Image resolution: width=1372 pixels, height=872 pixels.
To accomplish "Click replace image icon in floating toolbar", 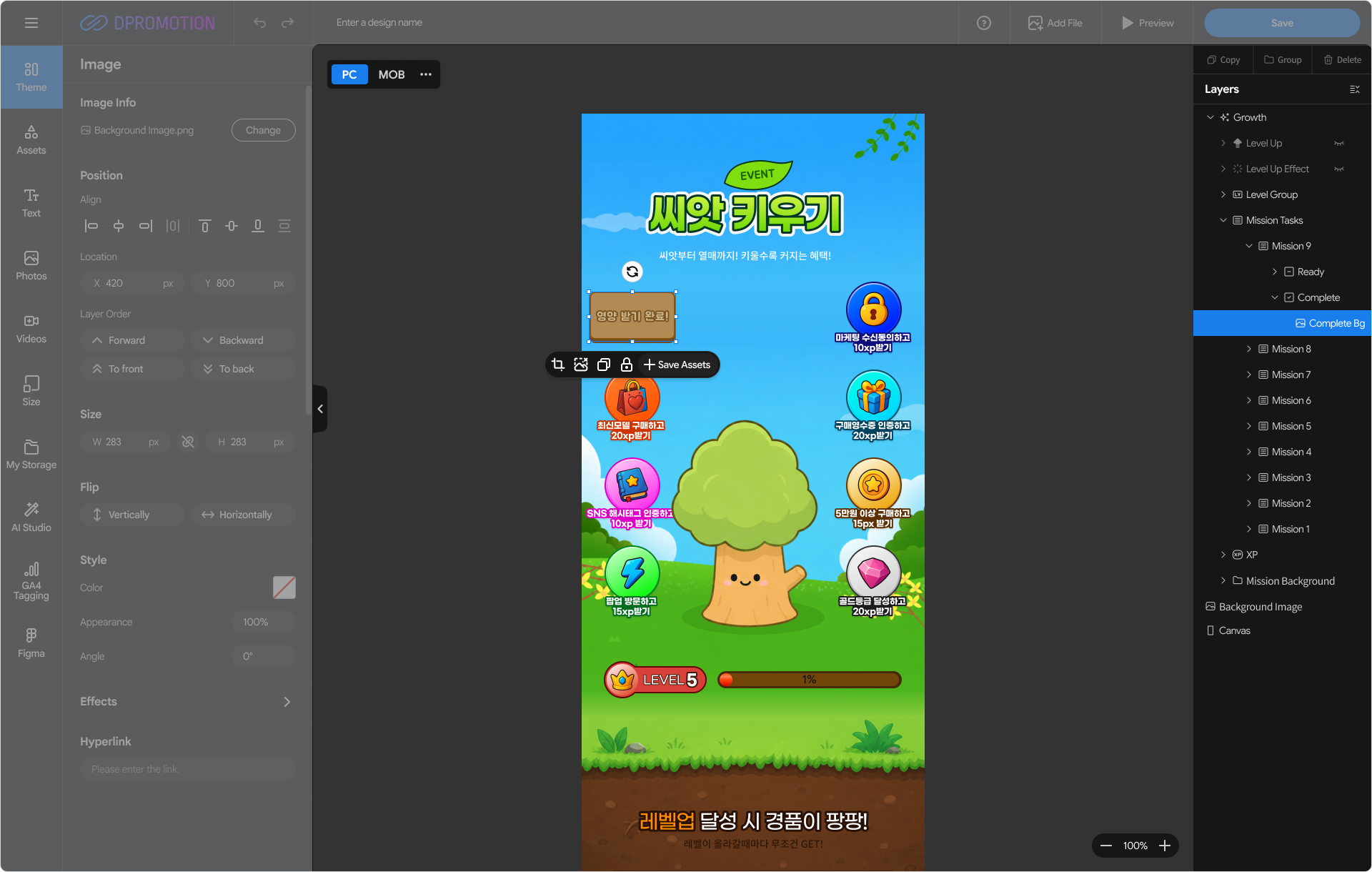I will click(x=581, y=365).
